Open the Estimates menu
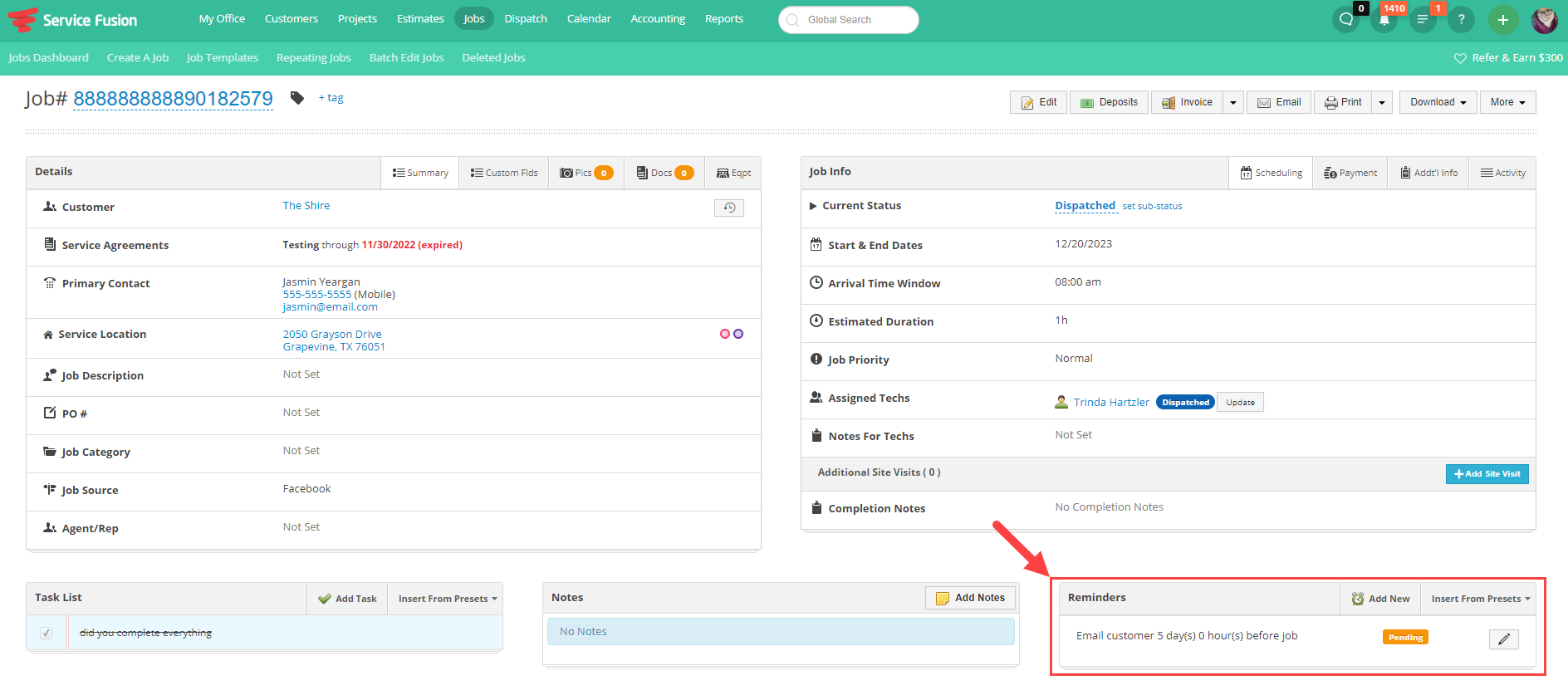Screen dimensions: 1568x690 [420, 18]
